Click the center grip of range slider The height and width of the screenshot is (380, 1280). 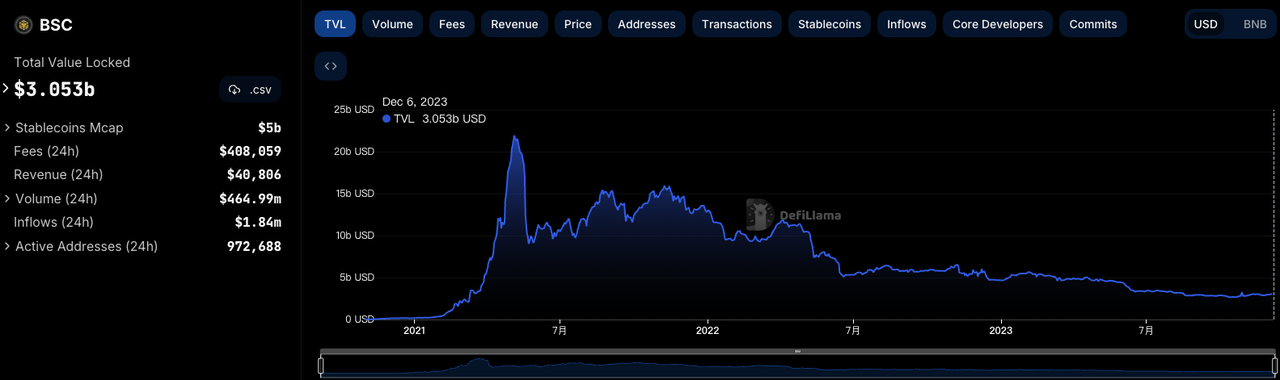click(x=797, y=352)
